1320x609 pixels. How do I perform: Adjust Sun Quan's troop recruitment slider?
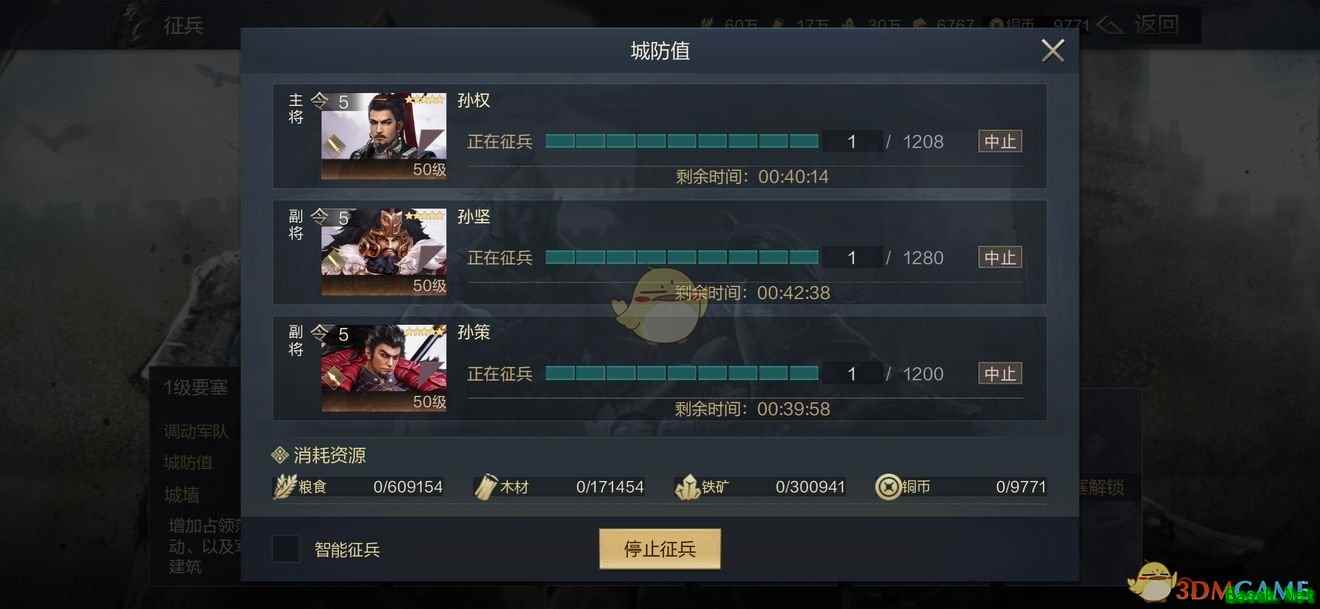pyautogui.click(x=682, y=142)
